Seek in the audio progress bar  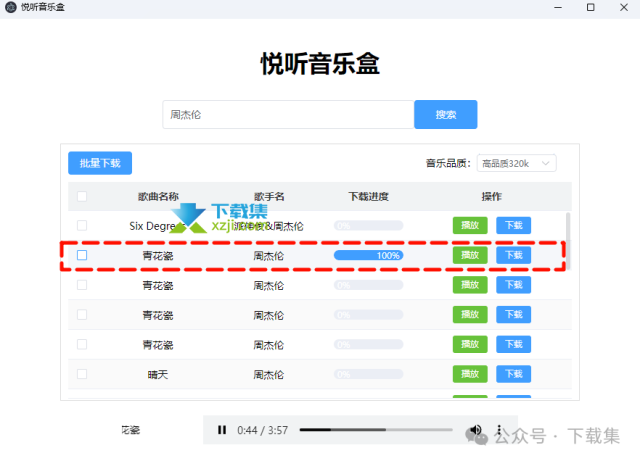click(x=376, y=430)
